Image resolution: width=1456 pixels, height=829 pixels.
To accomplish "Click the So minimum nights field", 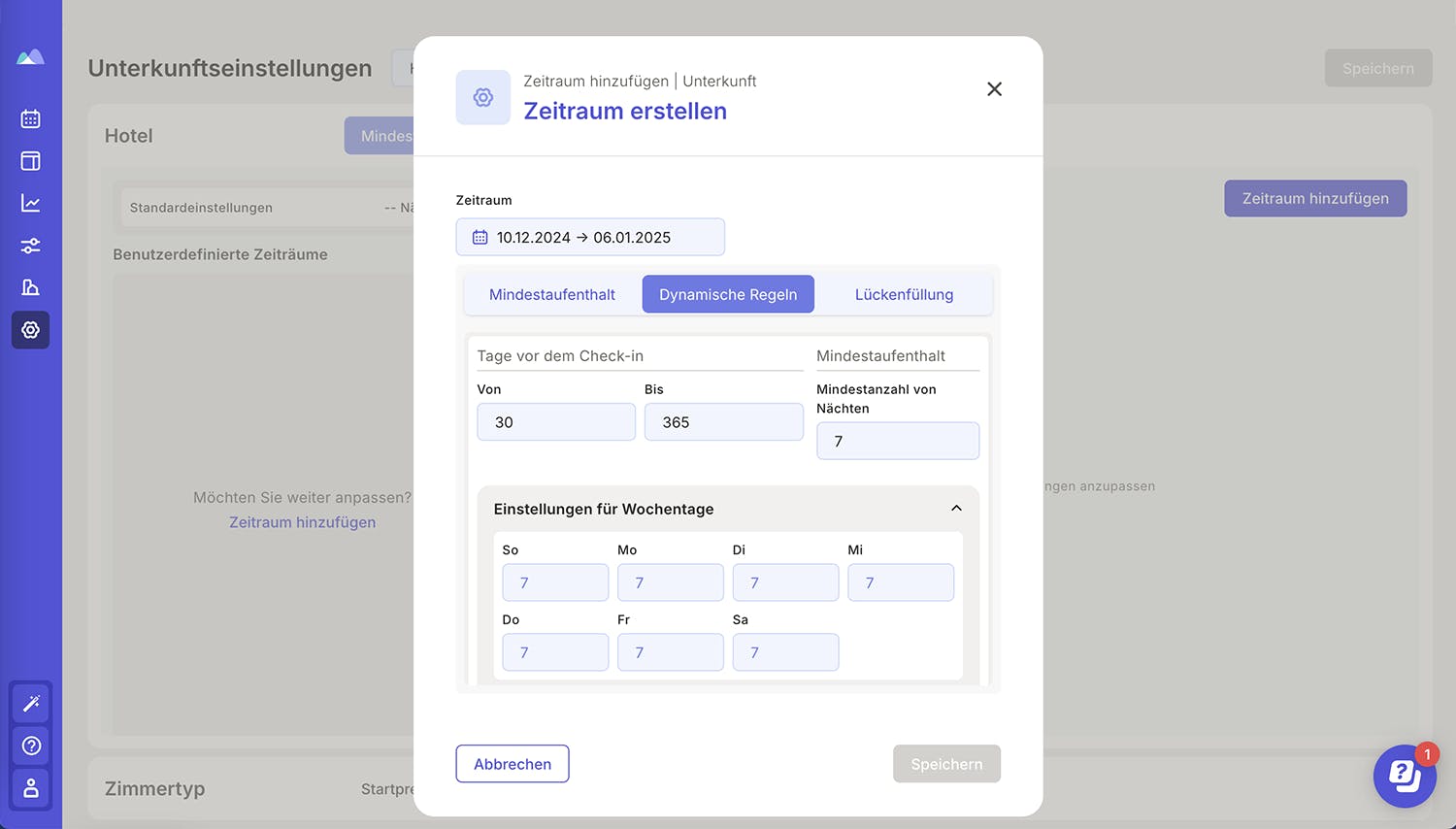I will point(555,582).
